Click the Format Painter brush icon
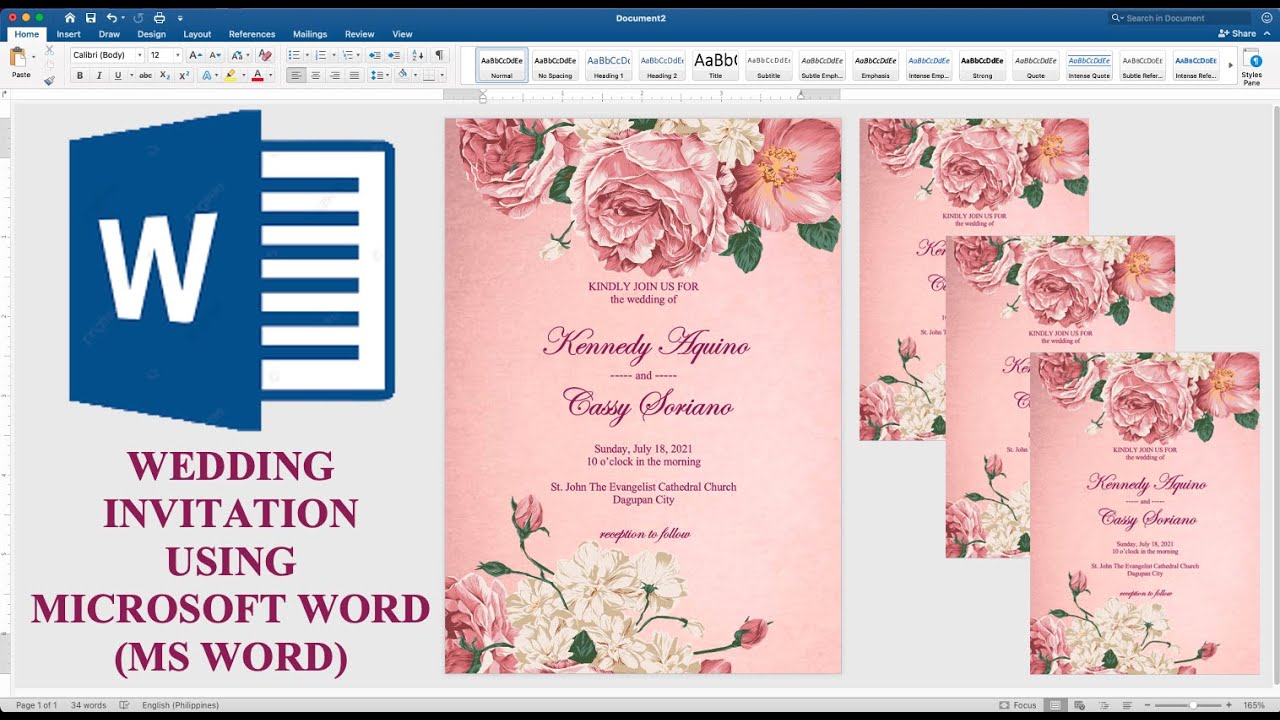 coord(49,80)
